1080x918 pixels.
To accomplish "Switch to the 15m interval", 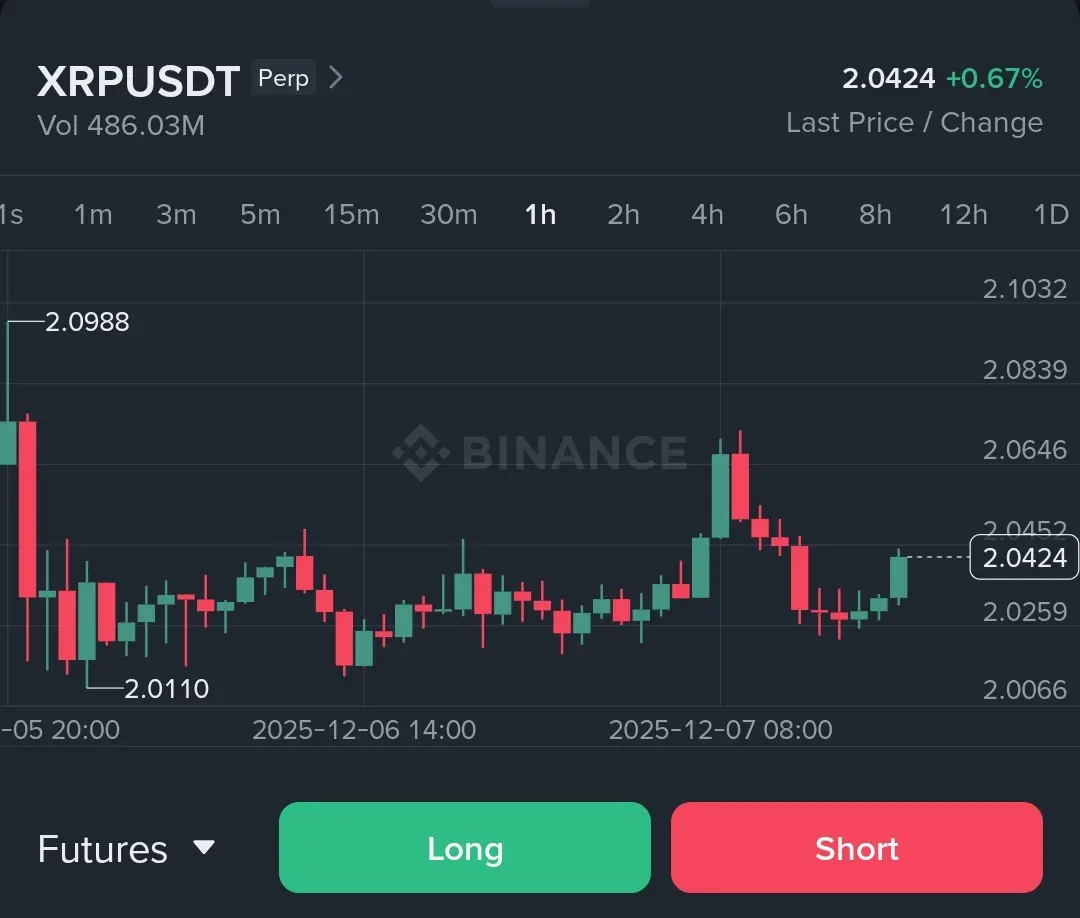I will [351, 214].
